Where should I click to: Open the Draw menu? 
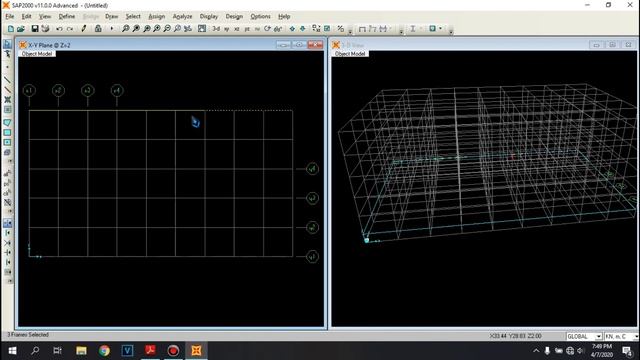point(111,17)
